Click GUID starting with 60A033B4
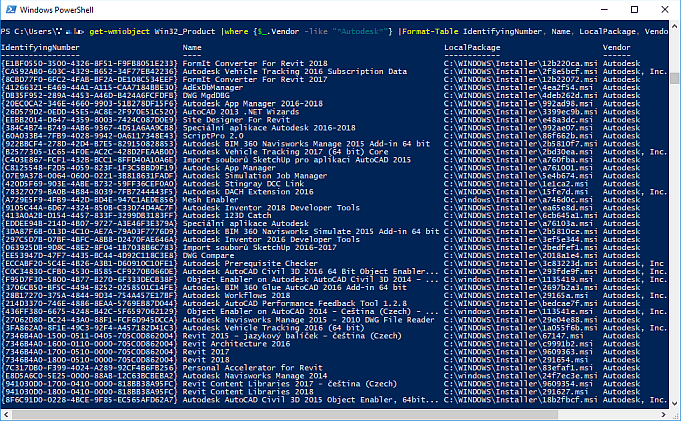681x421 pixels. pos(89,136)
